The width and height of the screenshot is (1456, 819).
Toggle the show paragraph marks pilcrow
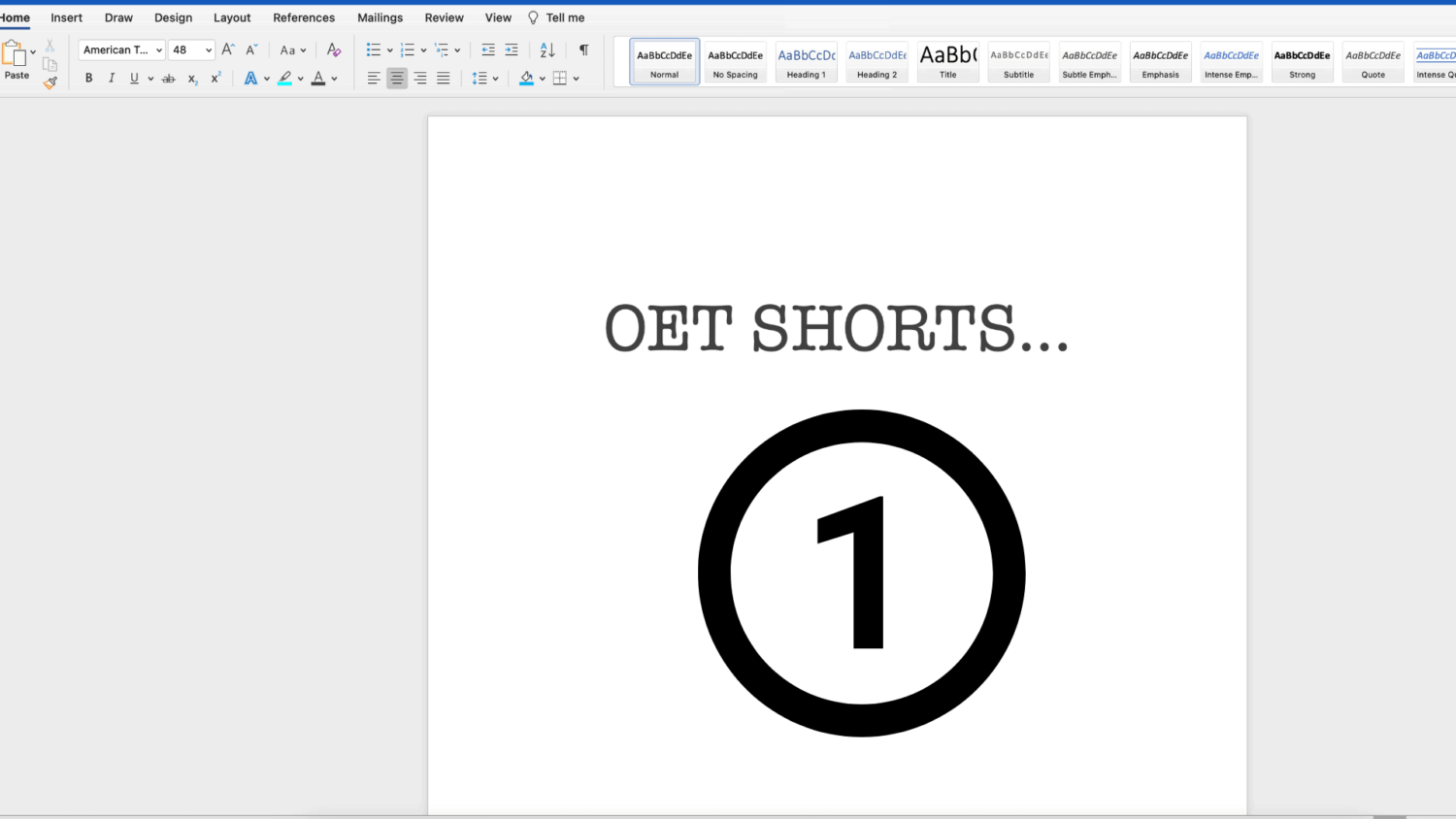click(583, 49)
